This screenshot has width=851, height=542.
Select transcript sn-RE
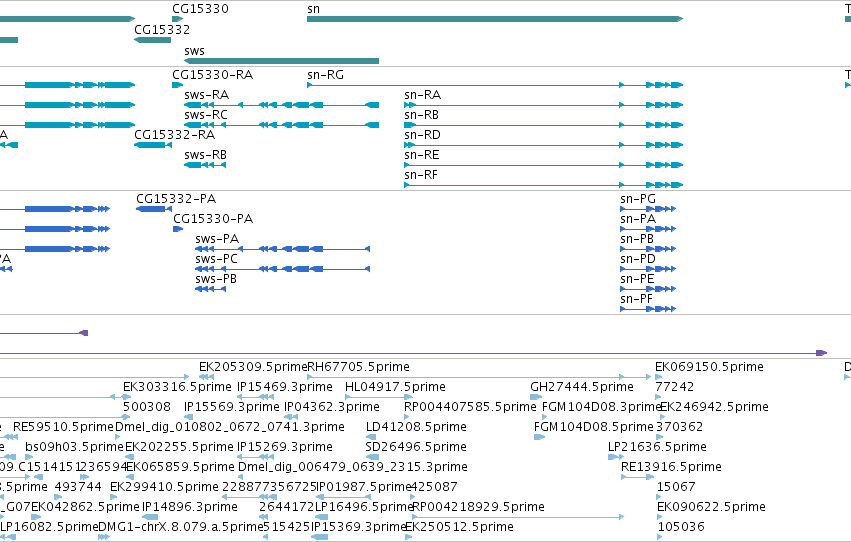[543, 165]
